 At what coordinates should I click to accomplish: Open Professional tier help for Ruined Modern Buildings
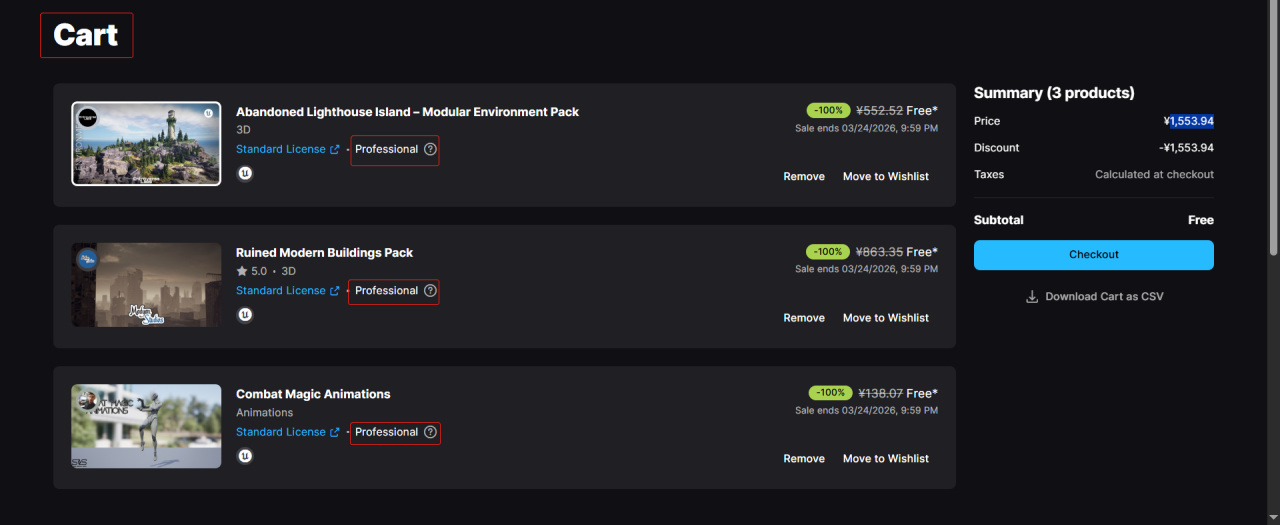click(430, 291)
